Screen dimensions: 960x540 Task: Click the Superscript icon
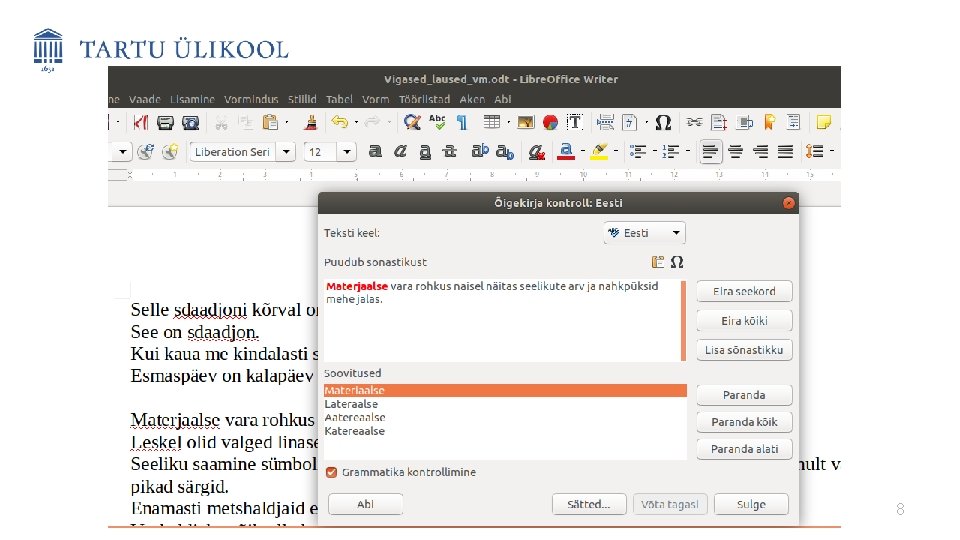pos(480,151)
